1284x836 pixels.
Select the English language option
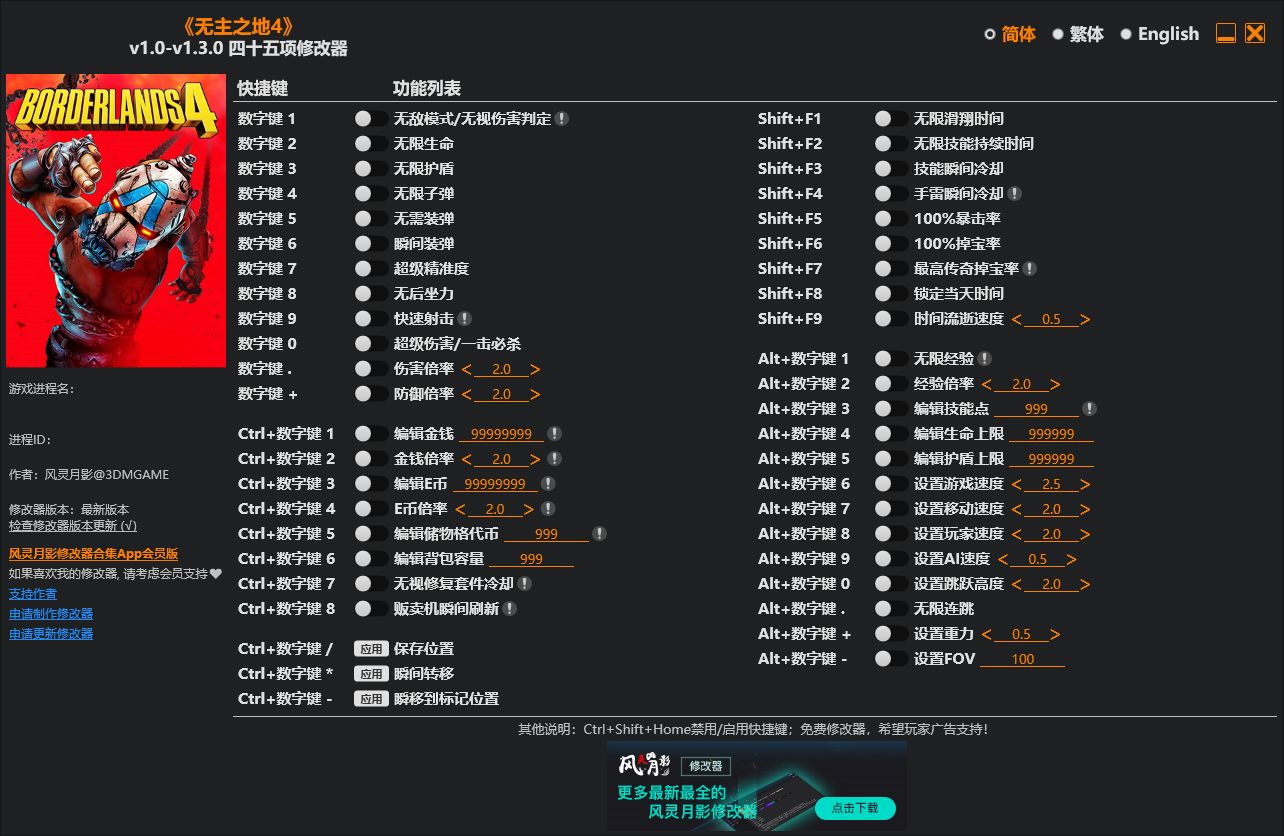coord(1167,33)
